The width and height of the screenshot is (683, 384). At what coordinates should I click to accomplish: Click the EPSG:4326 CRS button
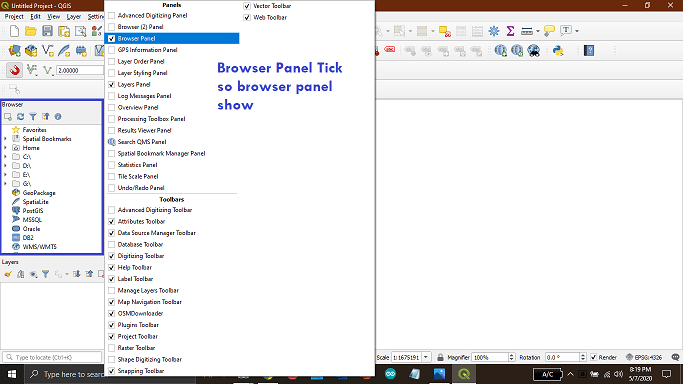pos(643,357)
